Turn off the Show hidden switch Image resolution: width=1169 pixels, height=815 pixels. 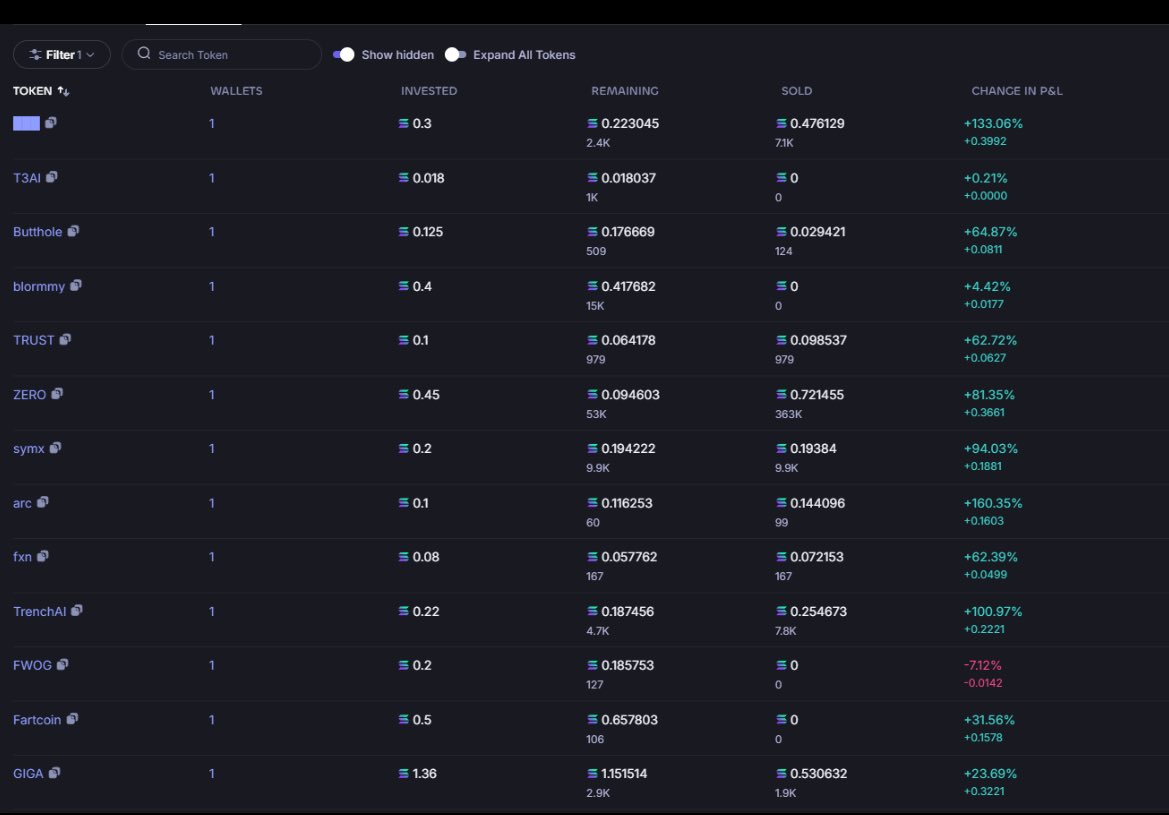344,54
